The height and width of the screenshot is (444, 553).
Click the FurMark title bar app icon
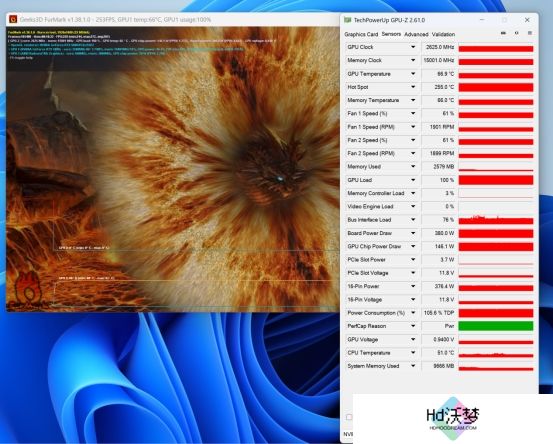[13, 19]
